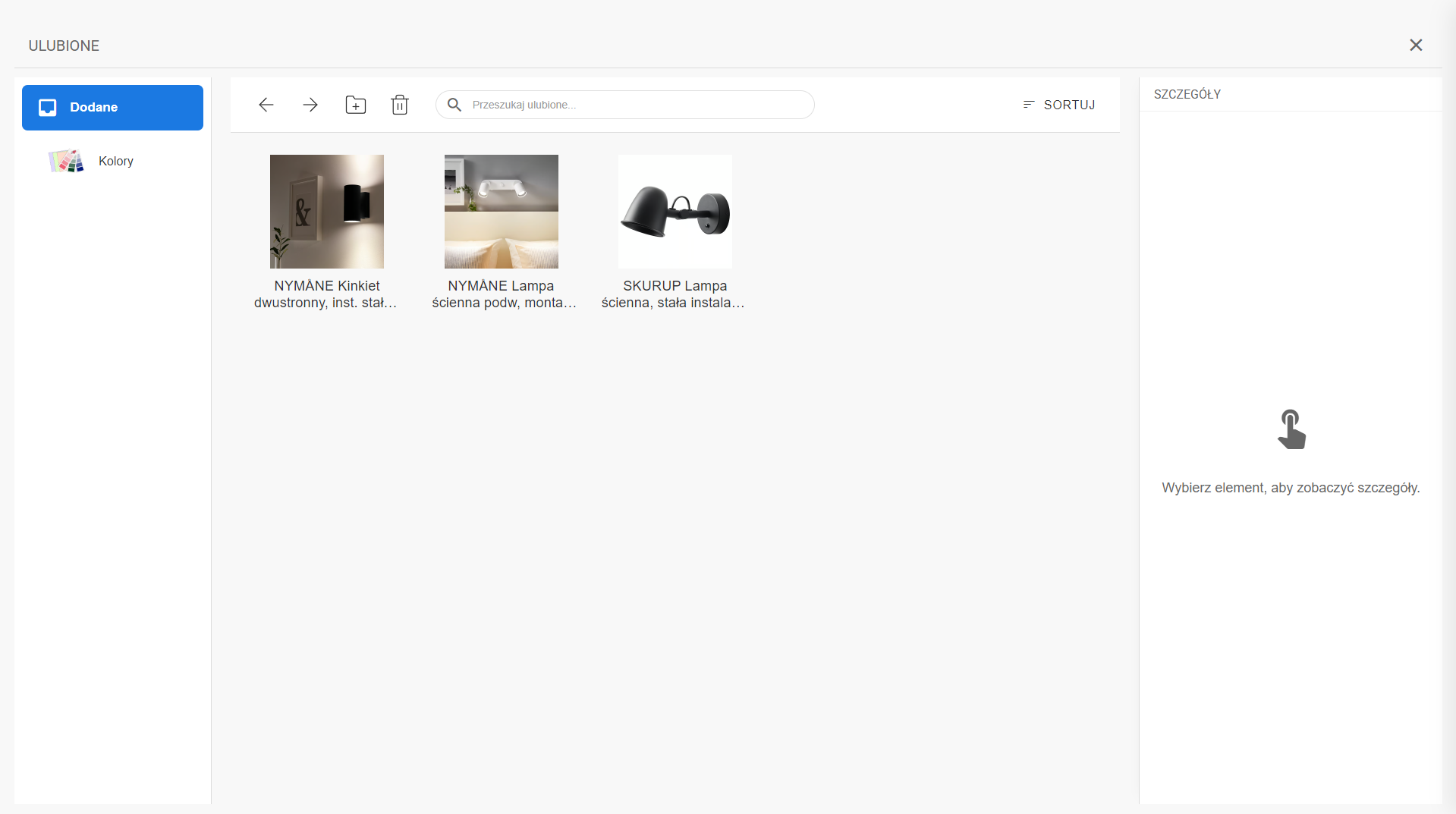Image resolution: width=1456 pixels, height=814 pixels.
Task: Click the trash bin delete icon
Action: pyautogui.click(x=400, y=105)
